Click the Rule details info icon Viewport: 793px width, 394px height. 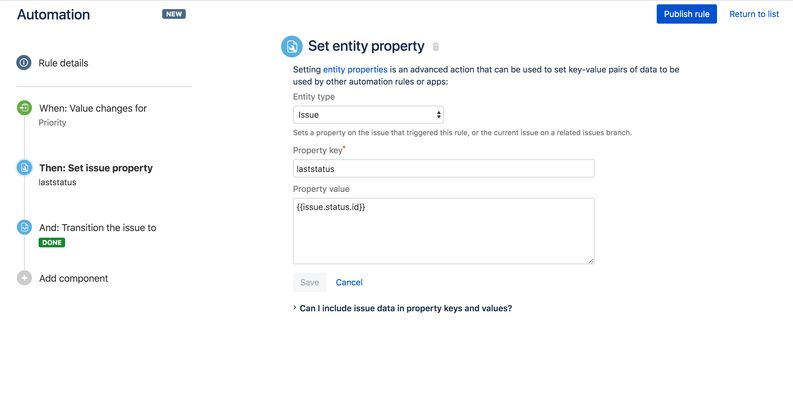(x=24, y=63)
